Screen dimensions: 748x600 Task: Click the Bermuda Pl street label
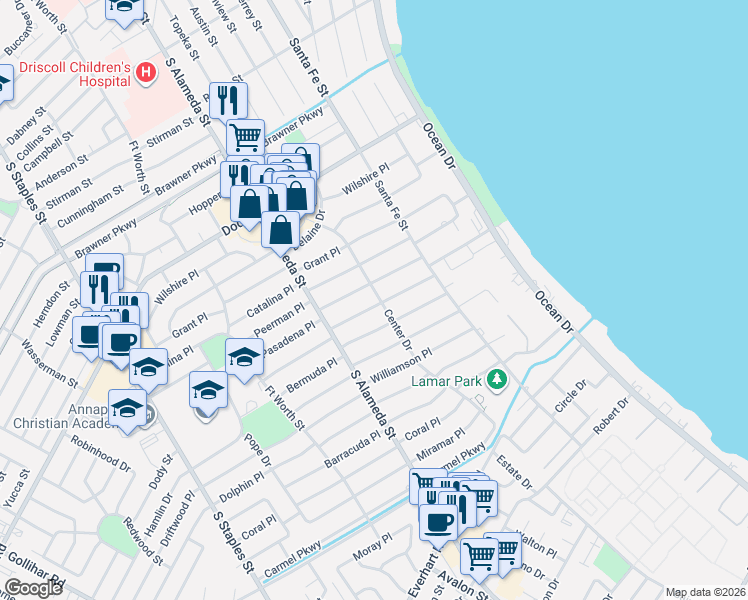(x=312, y=375)
